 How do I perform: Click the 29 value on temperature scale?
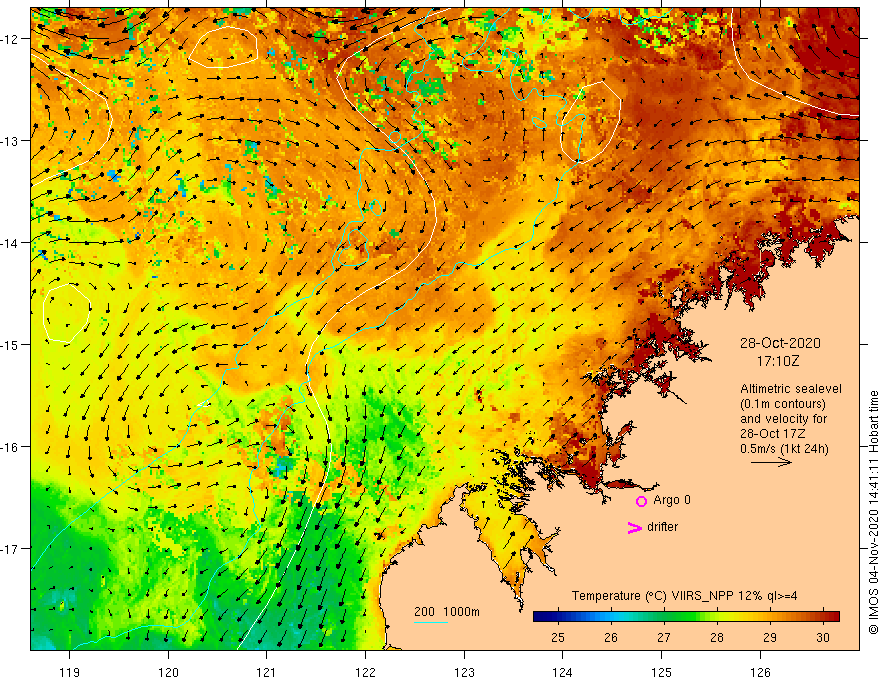pyautogui.click(x=769, y=637)
